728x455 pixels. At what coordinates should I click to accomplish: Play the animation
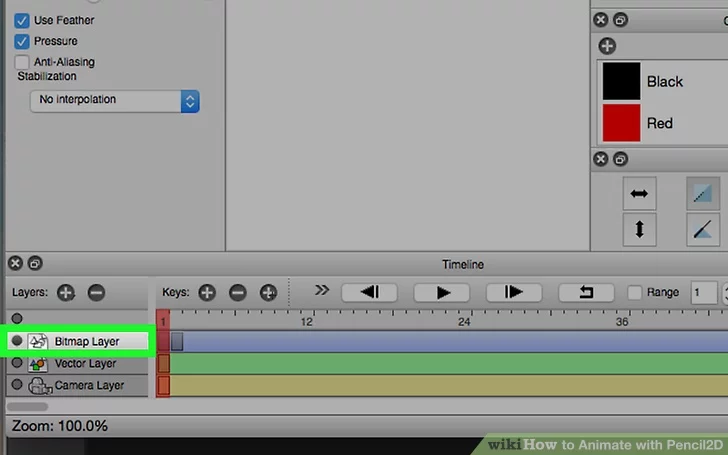[442, 292]
